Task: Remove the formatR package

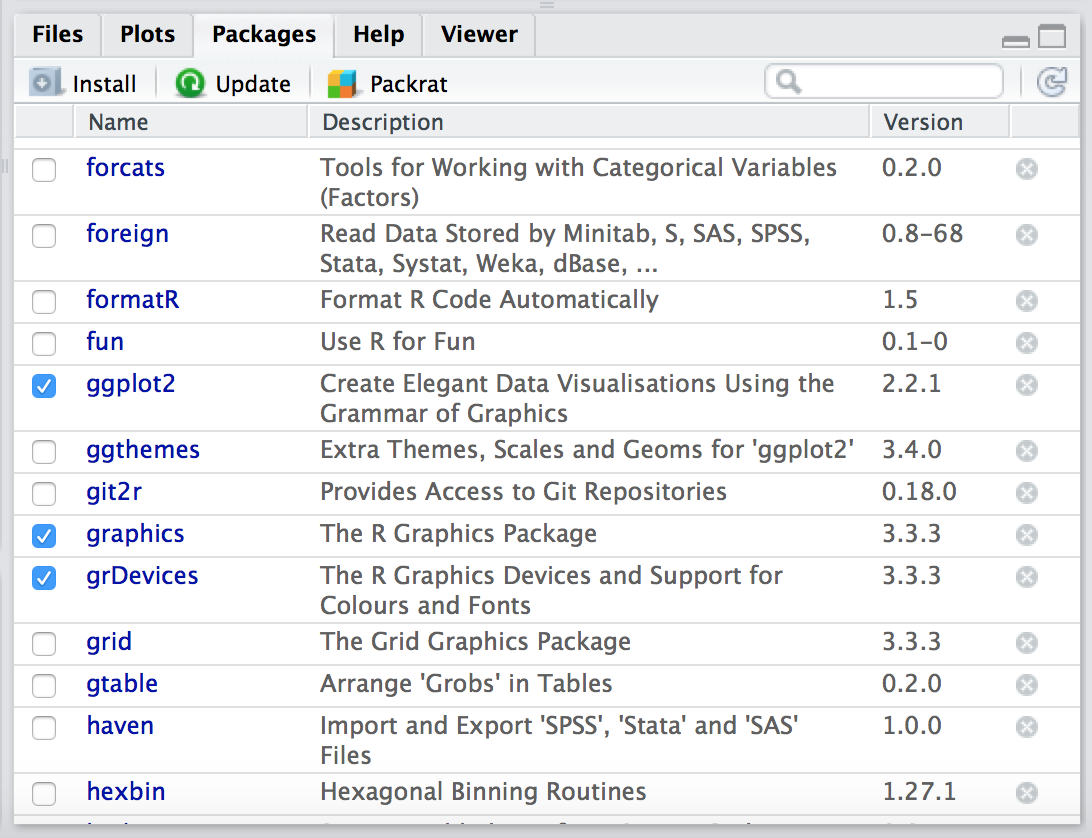Action: 1027,301
